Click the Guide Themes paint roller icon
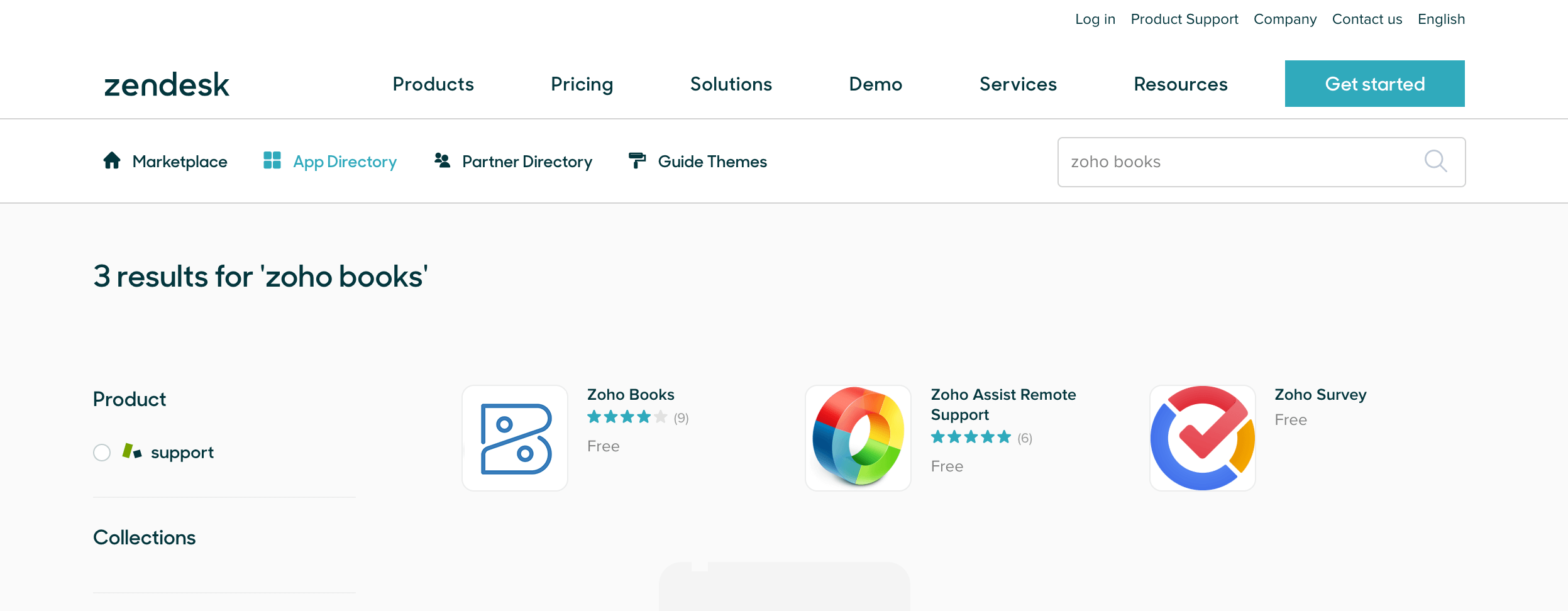Image resolution: width=1568 pixels, height=611 pixels. click(637, 161)
